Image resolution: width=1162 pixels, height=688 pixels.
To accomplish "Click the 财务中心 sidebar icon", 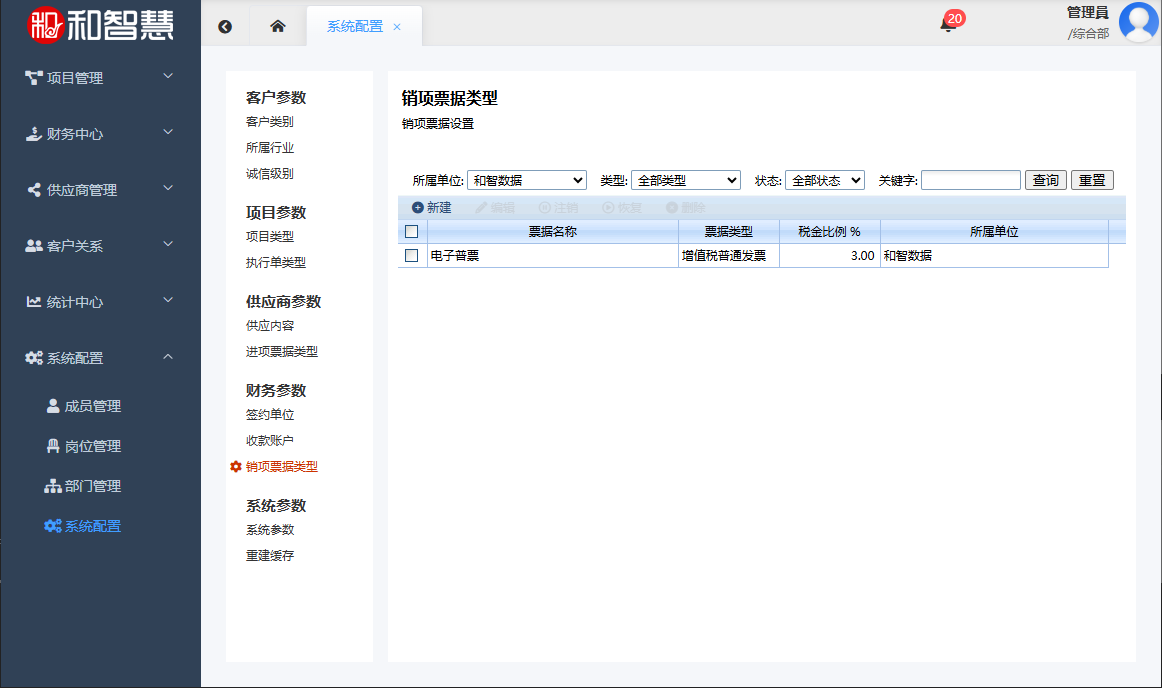I will point(33,133).
